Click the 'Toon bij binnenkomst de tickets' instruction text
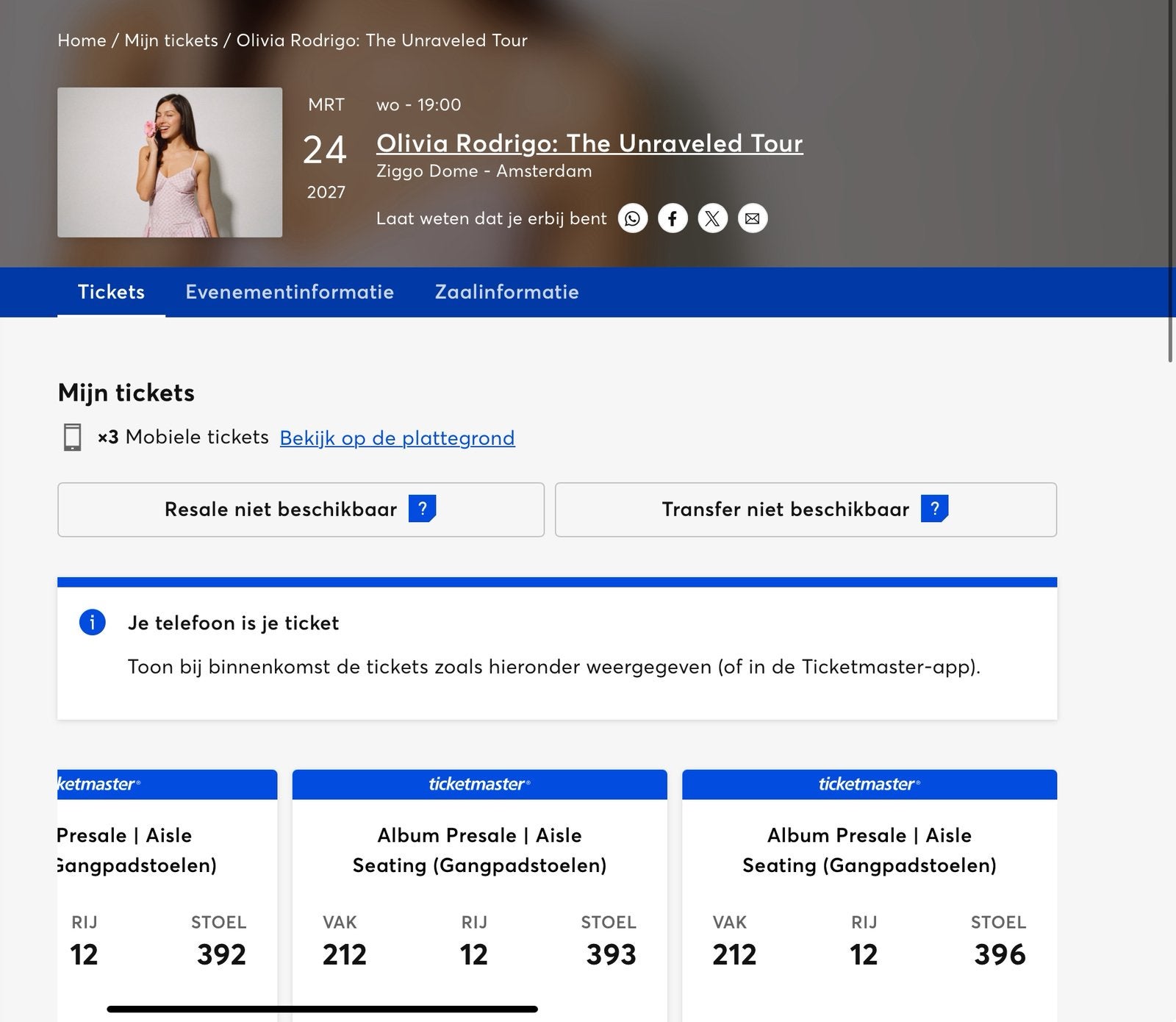 coord(554,667)
